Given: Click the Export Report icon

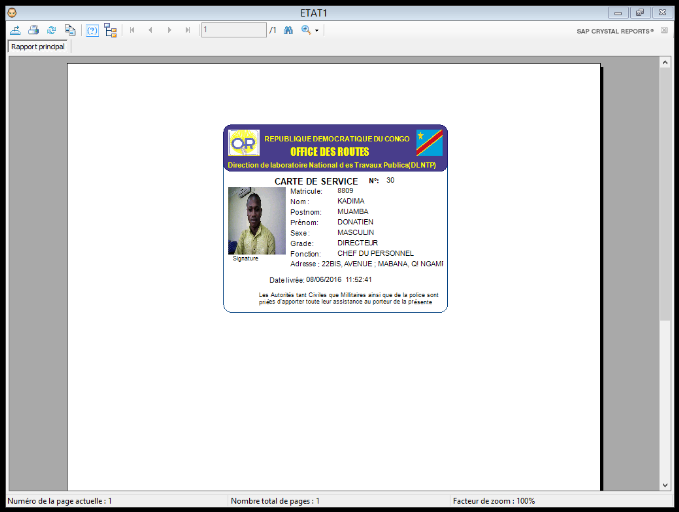Looking at the screenshot, I should tap(15, 30).
